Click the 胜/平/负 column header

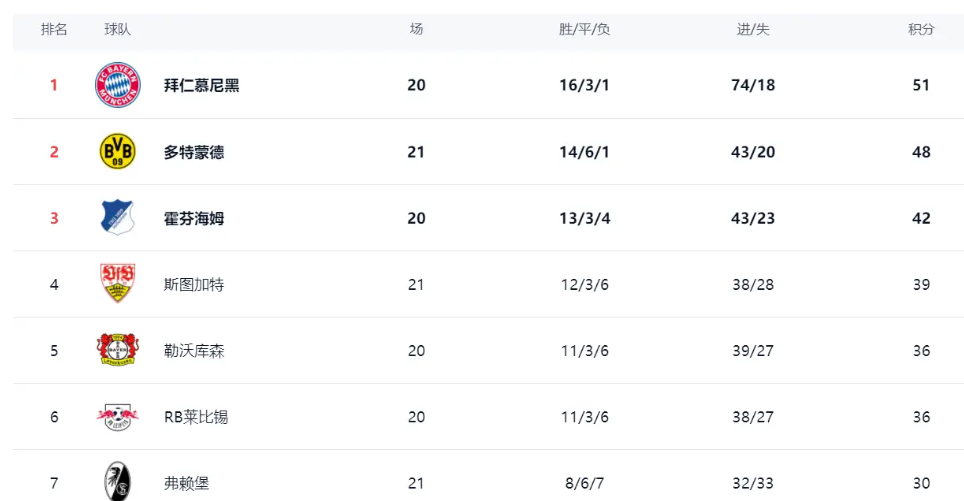pyautogui.click(x=584, y=30)
